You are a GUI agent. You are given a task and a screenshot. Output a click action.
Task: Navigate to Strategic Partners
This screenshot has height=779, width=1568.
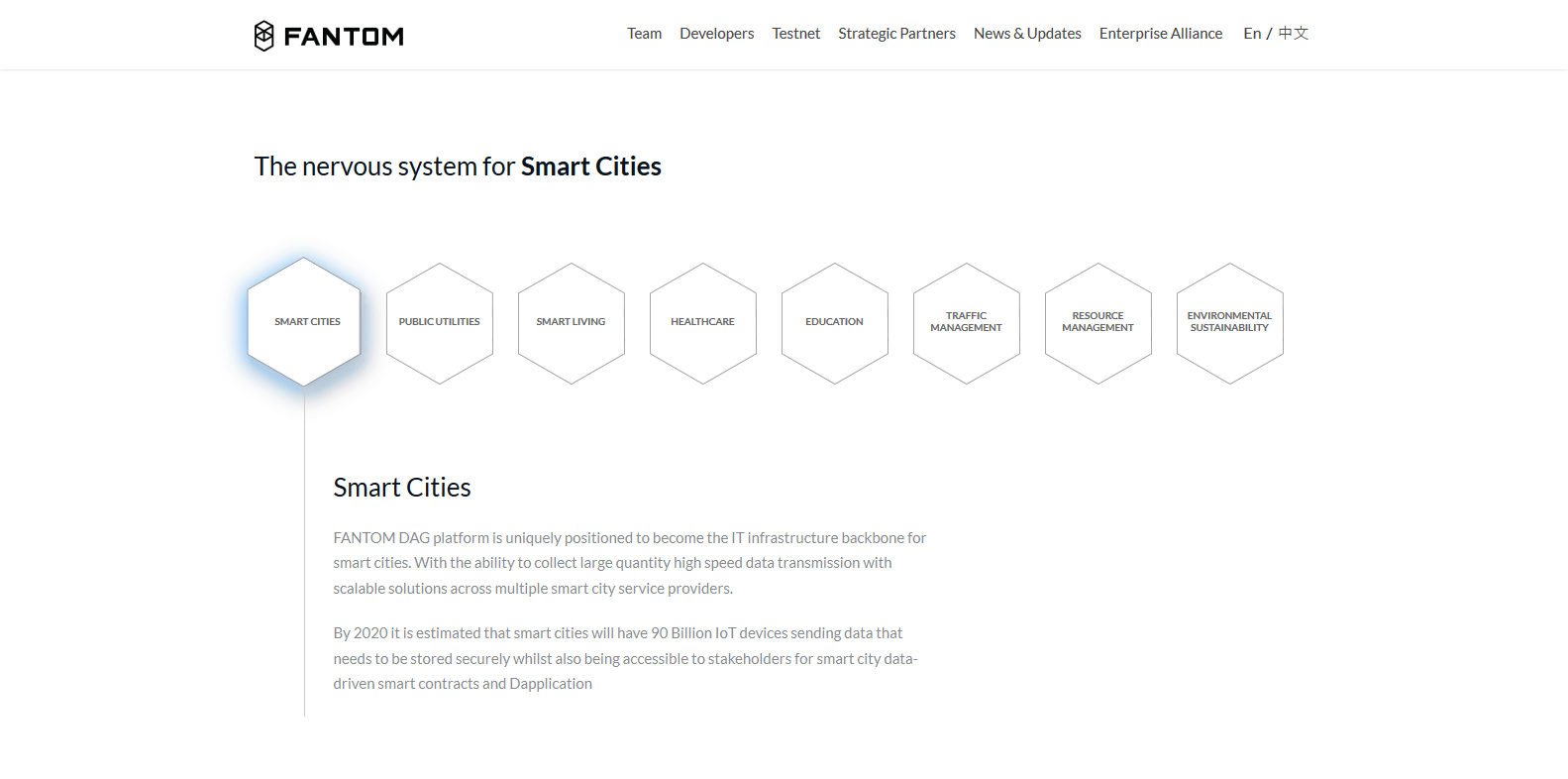[896, 34]
